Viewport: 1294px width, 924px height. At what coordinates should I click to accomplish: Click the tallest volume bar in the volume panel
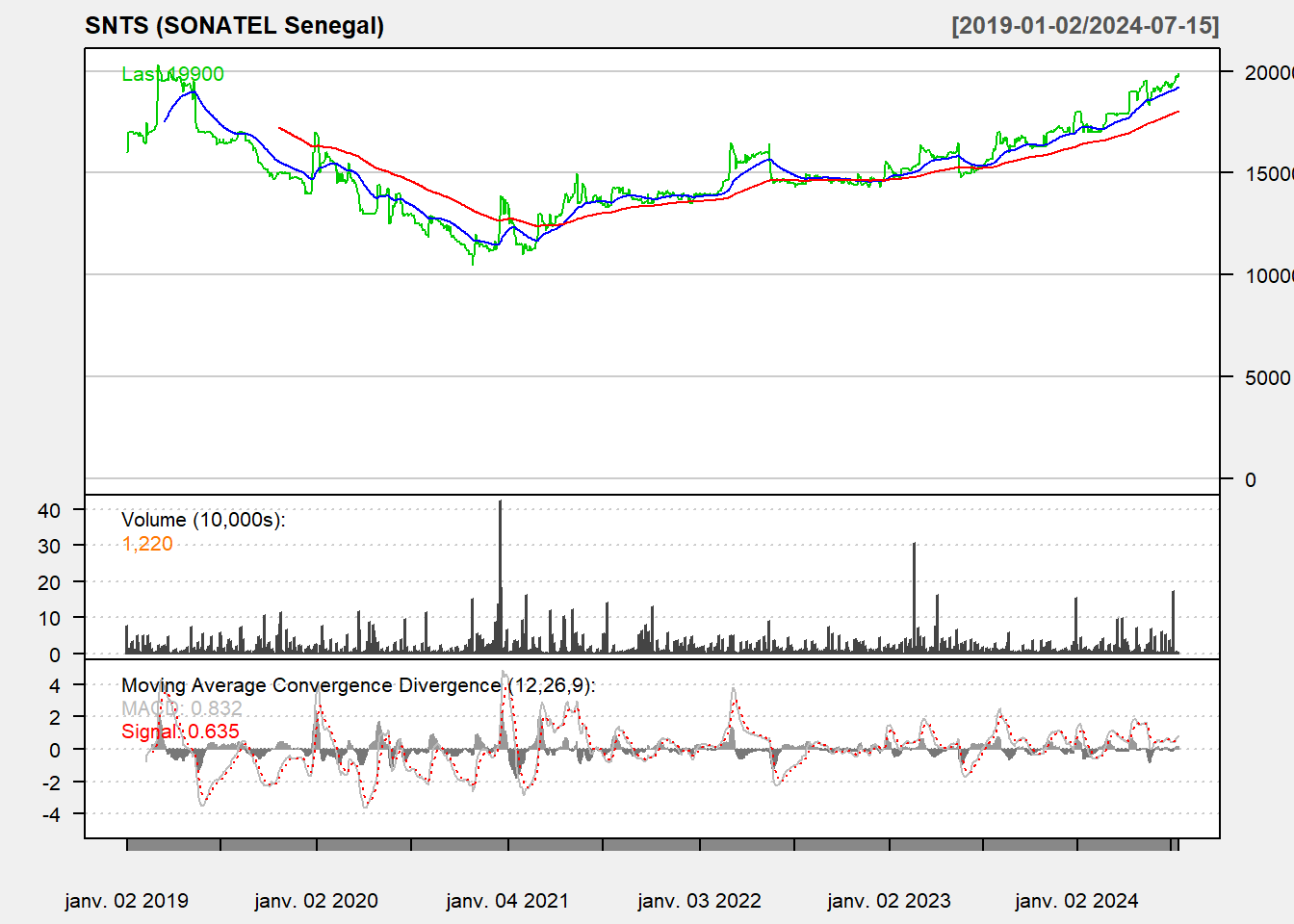tap(501, 577)
